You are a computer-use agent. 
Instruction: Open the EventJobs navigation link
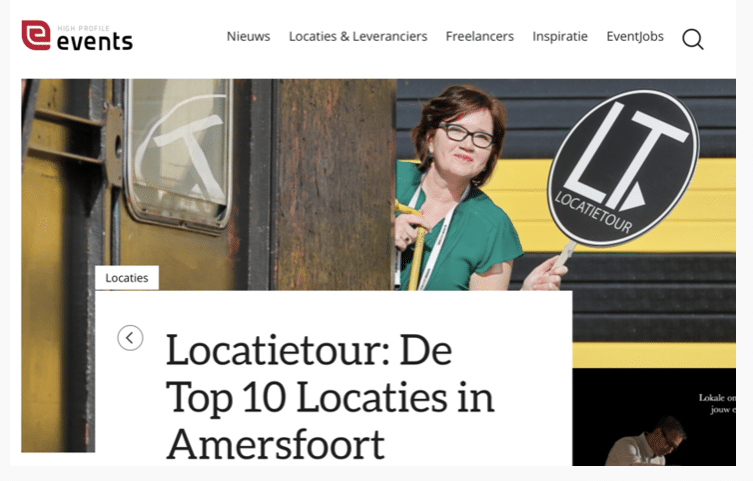pos(635,36)
